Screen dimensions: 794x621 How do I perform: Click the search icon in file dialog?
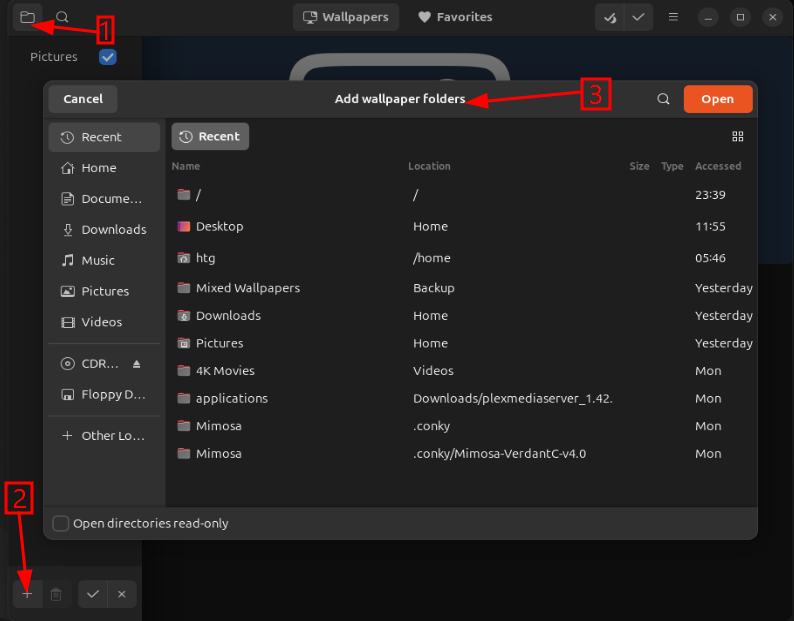(663, 99)
